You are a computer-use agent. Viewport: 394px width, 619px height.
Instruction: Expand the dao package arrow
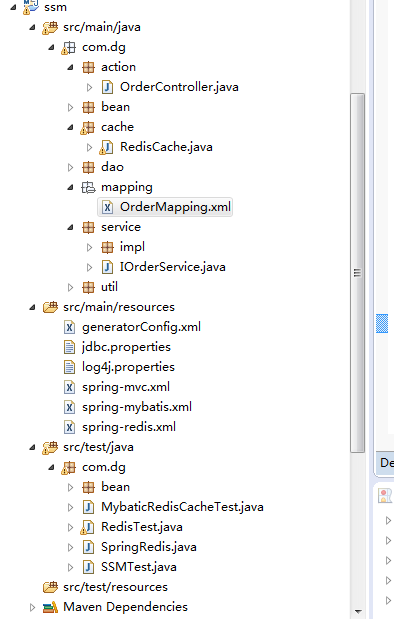71,167
